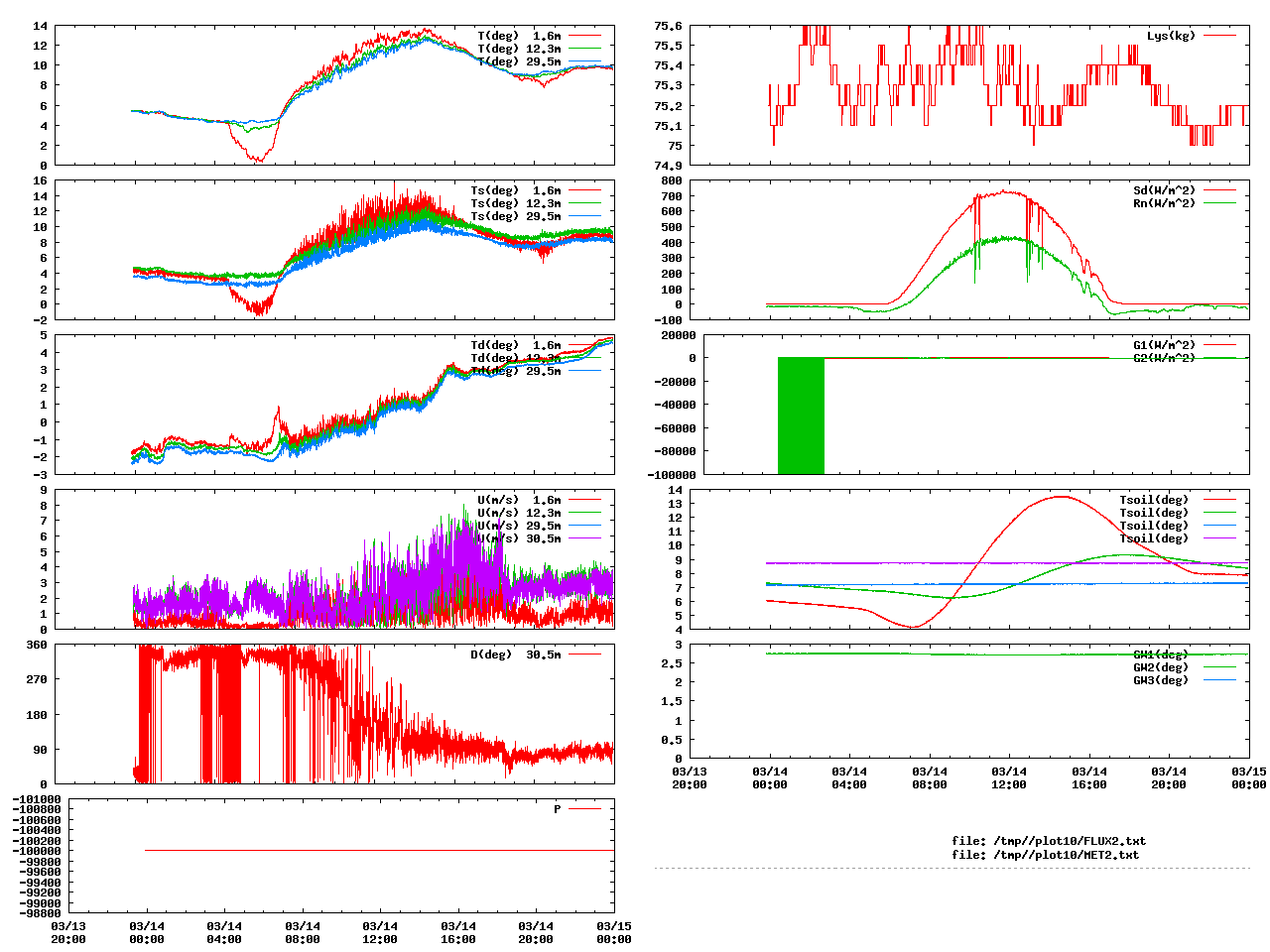This screenshot has height=952, width=1270.
Task: Click the 'G1(W/m^2)' legend label
Action: coord(1164,345)
